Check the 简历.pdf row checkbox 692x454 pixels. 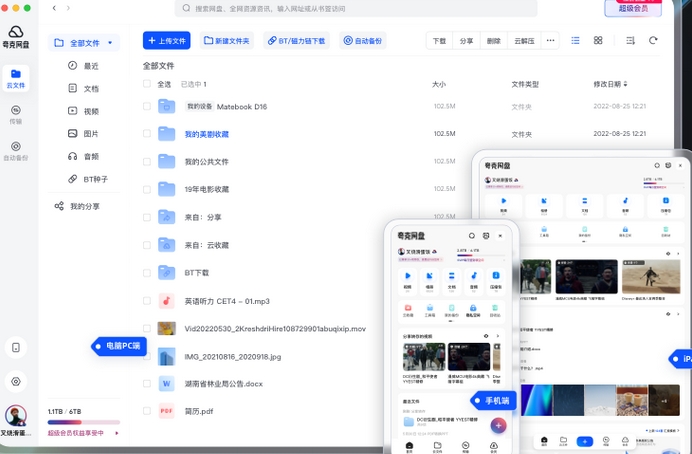147,411
